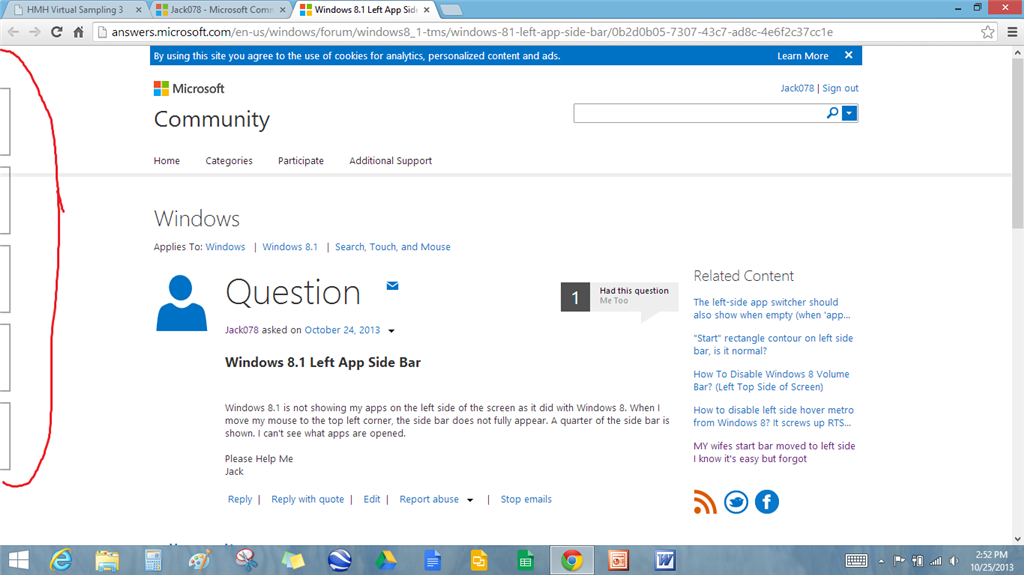Open Sticky Notes from the taskbar

(293, 560)
